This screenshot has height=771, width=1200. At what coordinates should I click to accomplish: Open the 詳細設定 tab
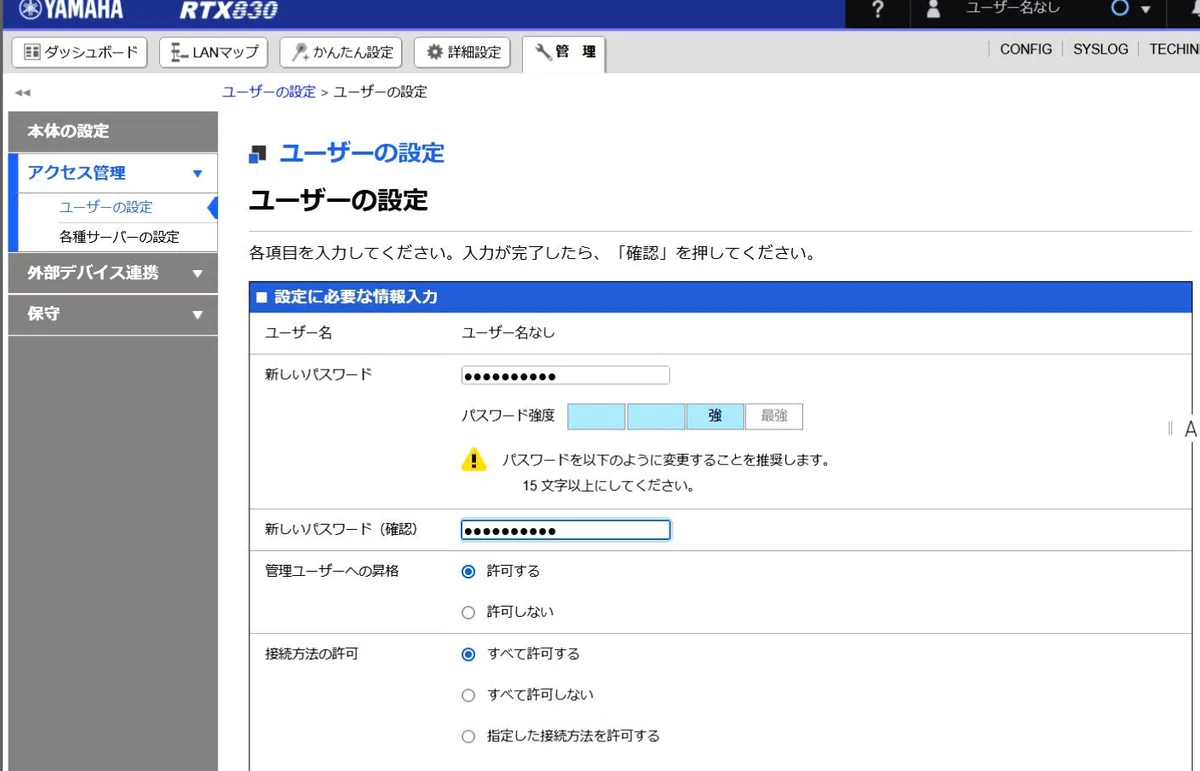tap(462, 52)
